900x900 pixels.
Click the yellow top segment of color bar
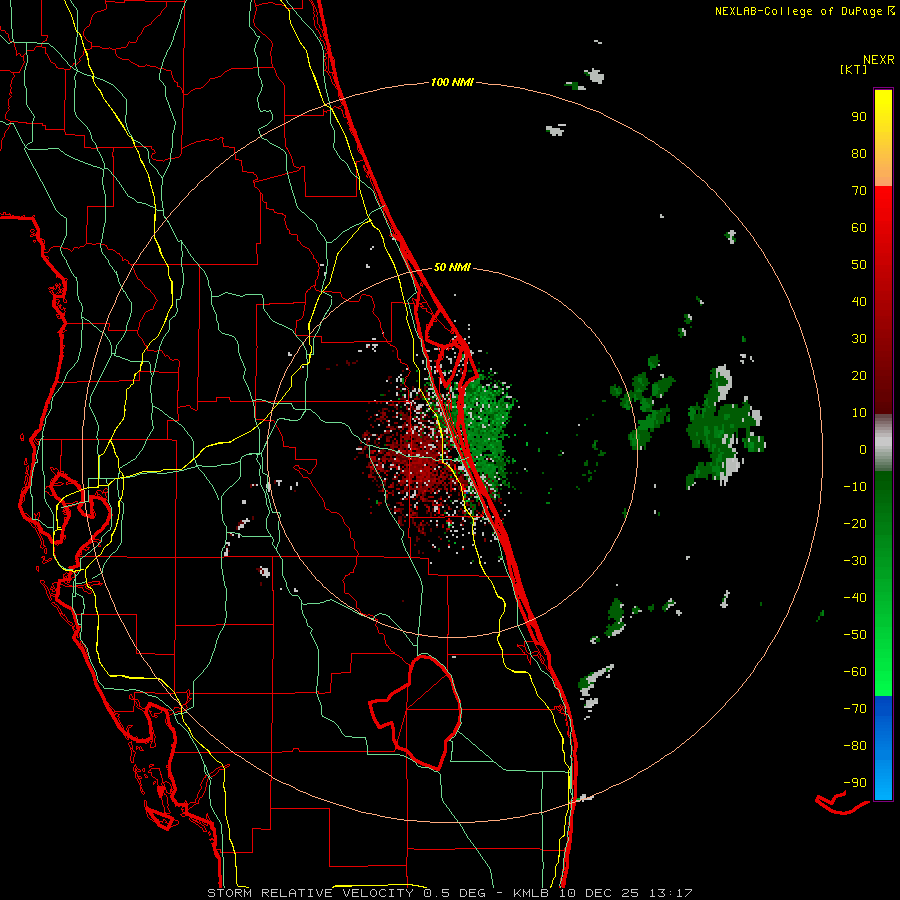pos(883,138)
